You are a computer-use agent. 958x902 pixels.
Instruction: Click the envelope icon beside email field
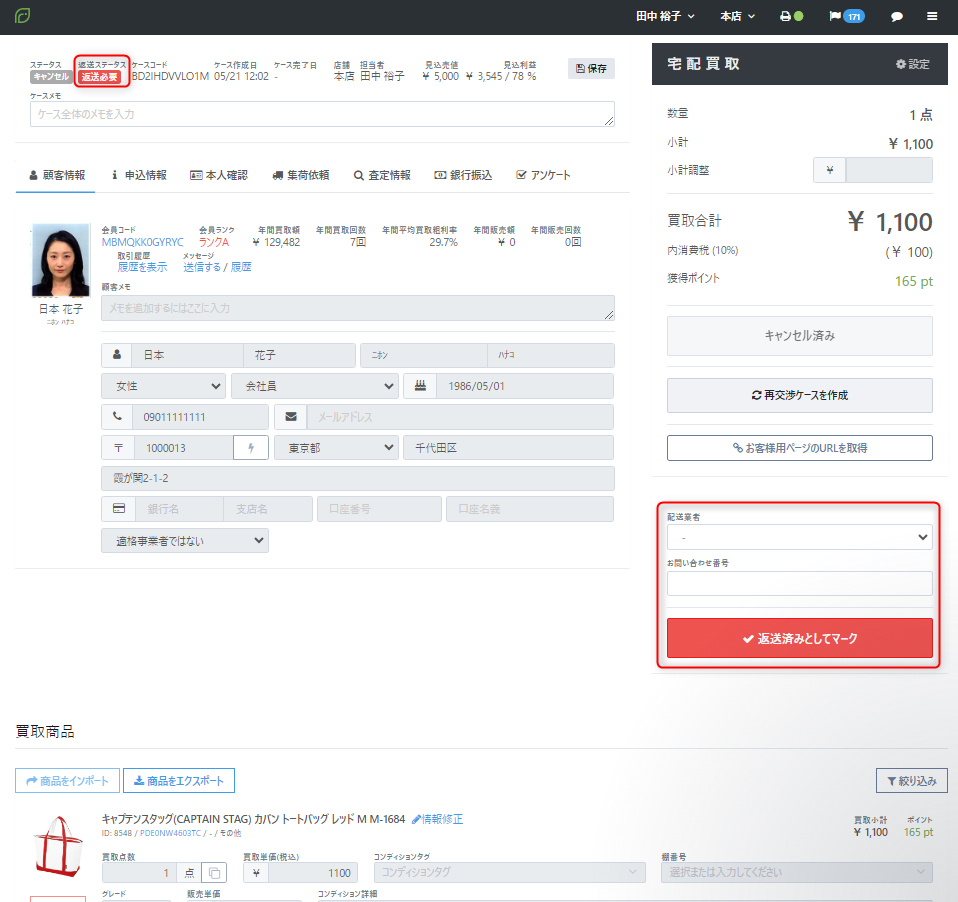(x=291, y=417)
